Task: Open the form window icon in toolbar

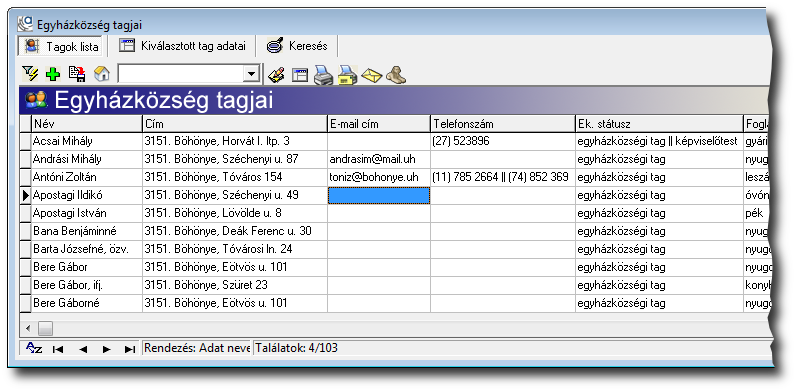Action: (300, 75)
